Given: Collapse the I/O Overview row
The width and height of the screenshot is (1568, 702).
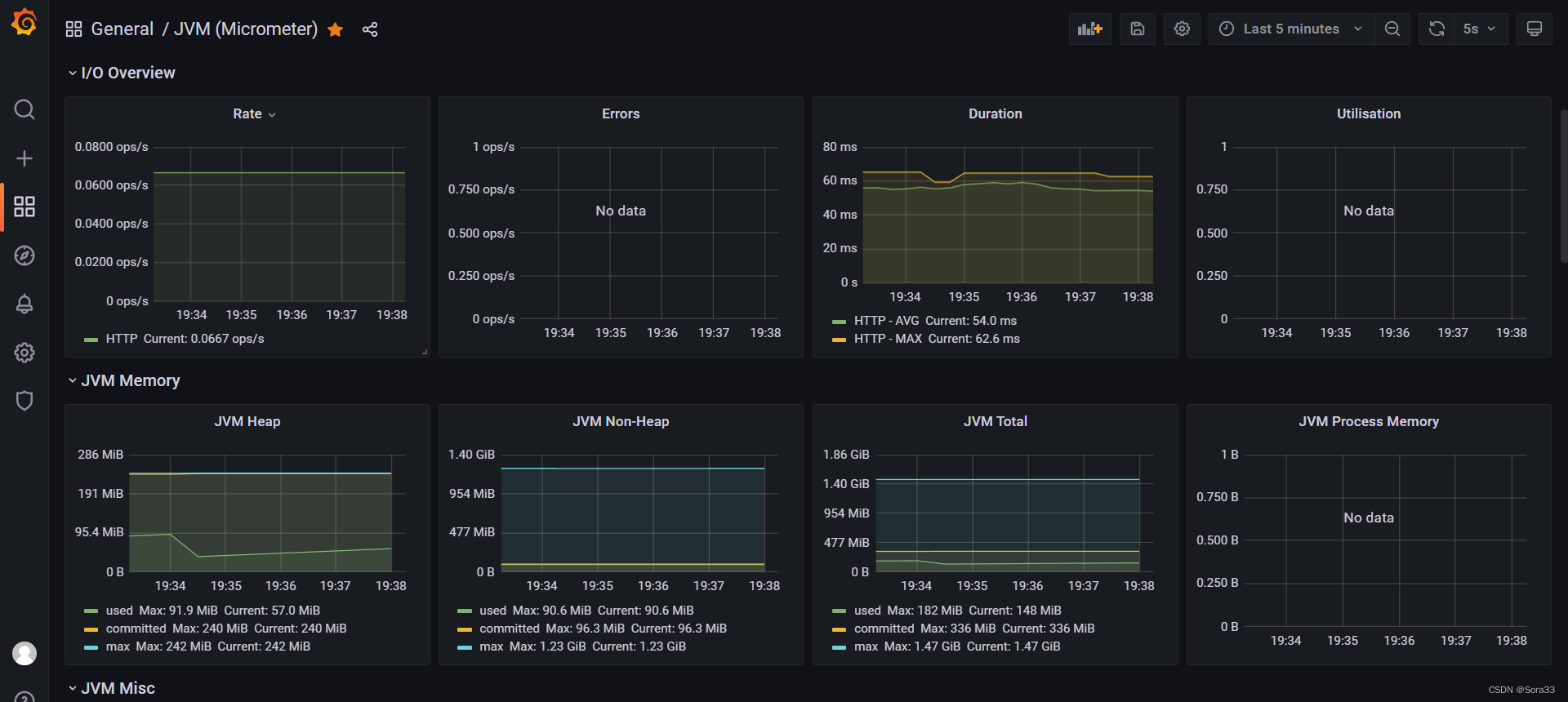Looking at the screenshot, I should click(x=127, y=73).
